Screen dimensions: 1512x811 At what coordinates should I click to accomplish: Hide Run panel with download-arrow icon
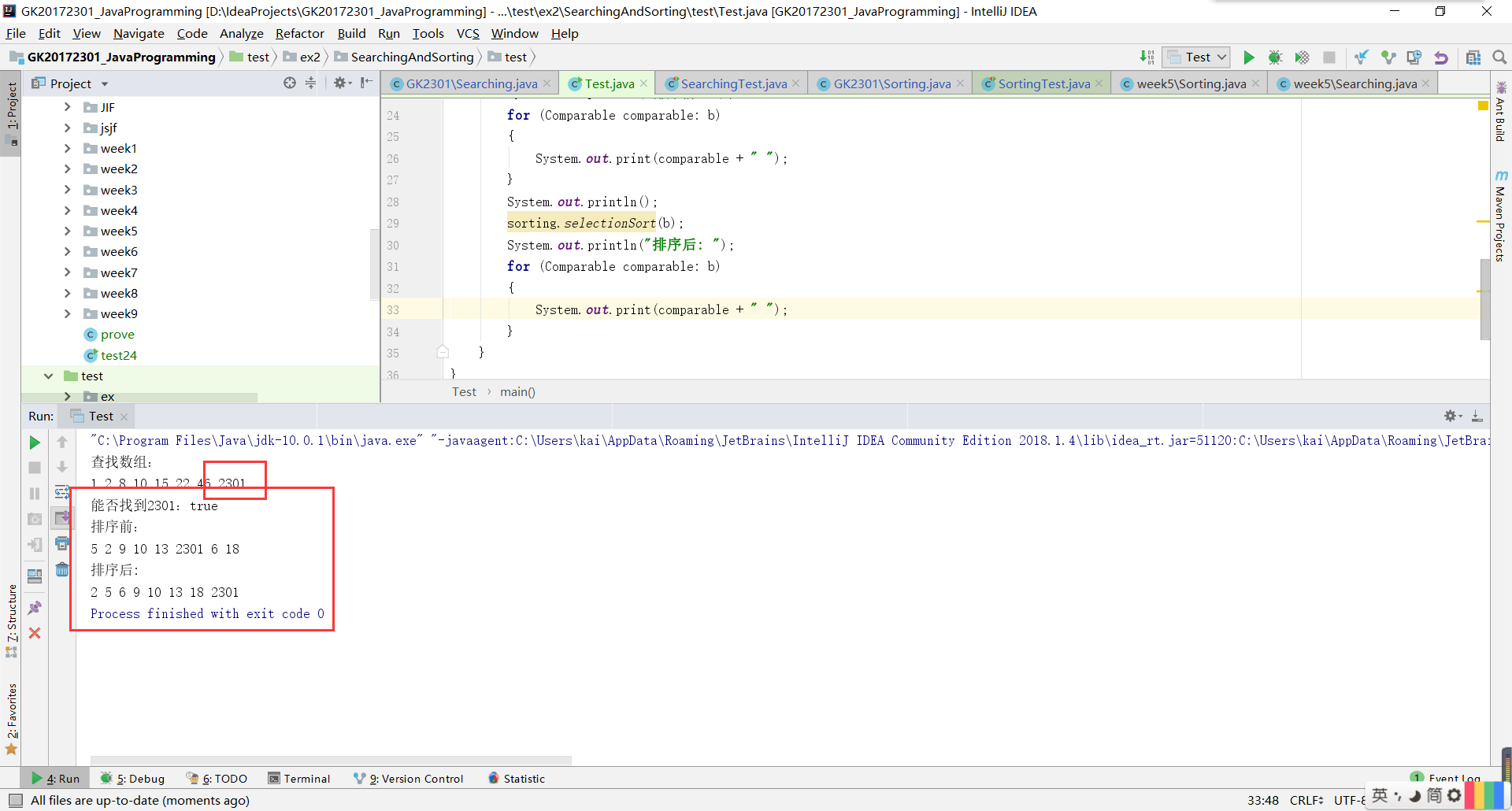tap(1477, 416)
